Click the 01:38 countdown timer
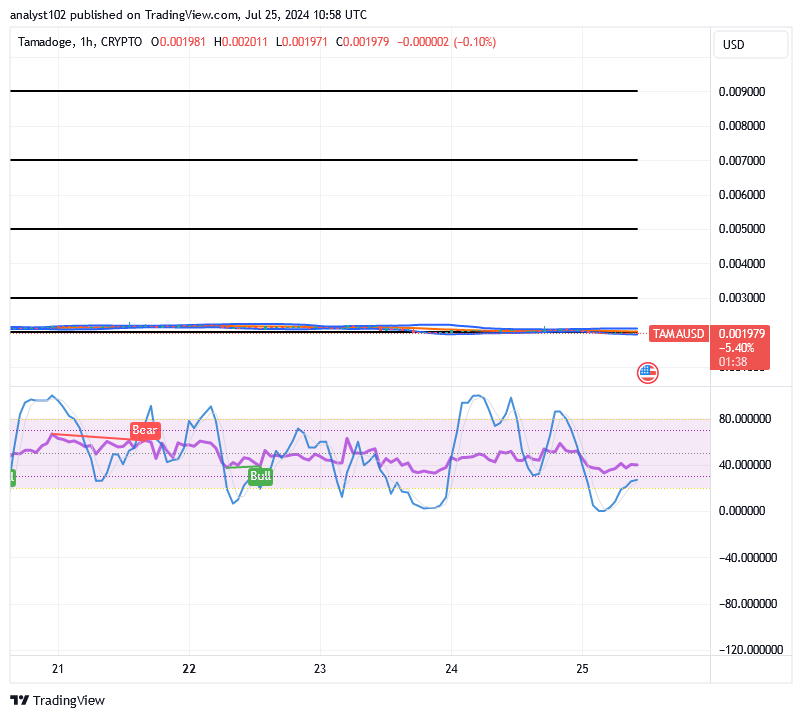Screen dimensions: 802x718 point(733,362)
